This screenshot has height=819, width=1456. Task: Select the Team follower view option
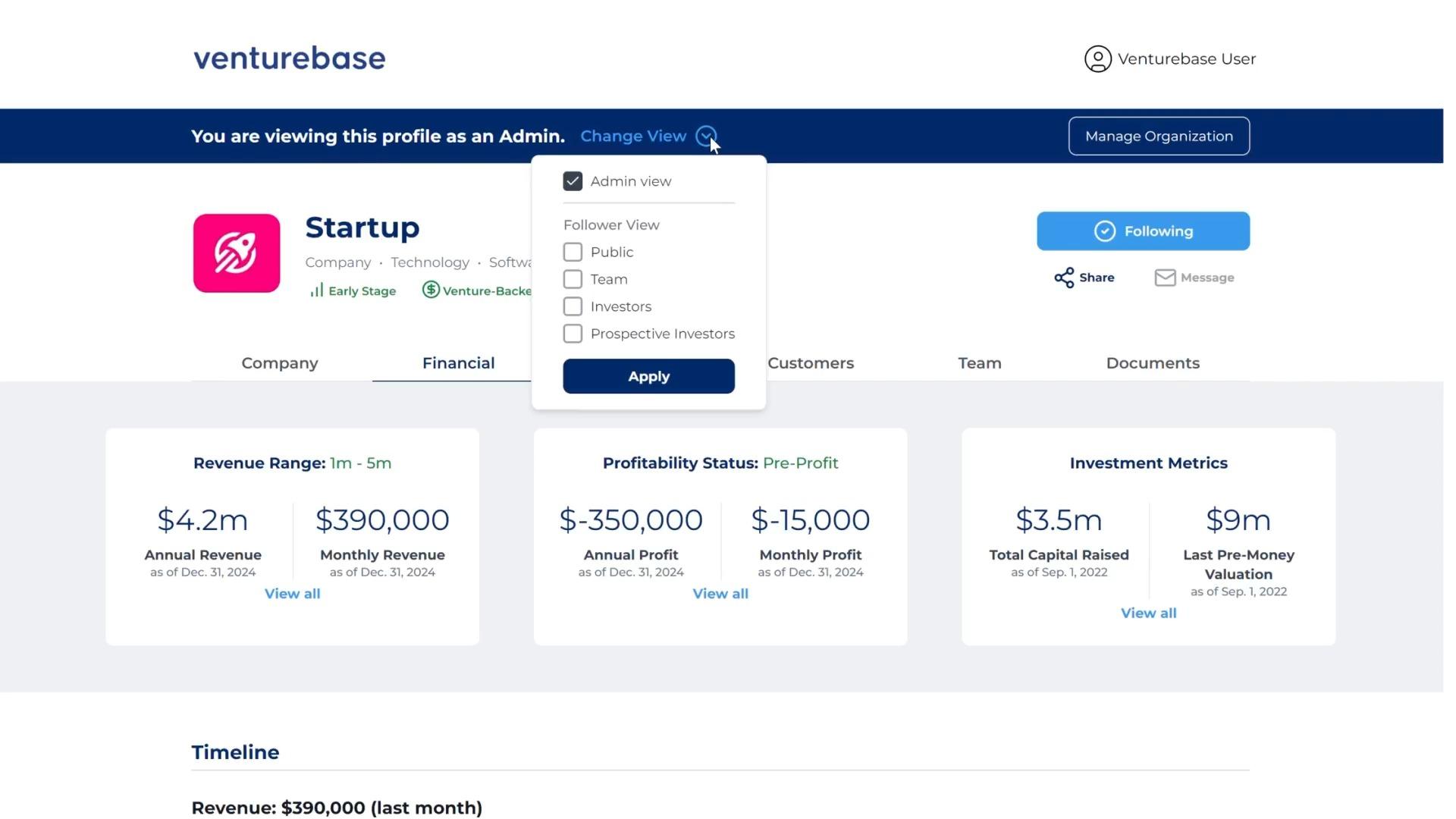tap(573, 279)
